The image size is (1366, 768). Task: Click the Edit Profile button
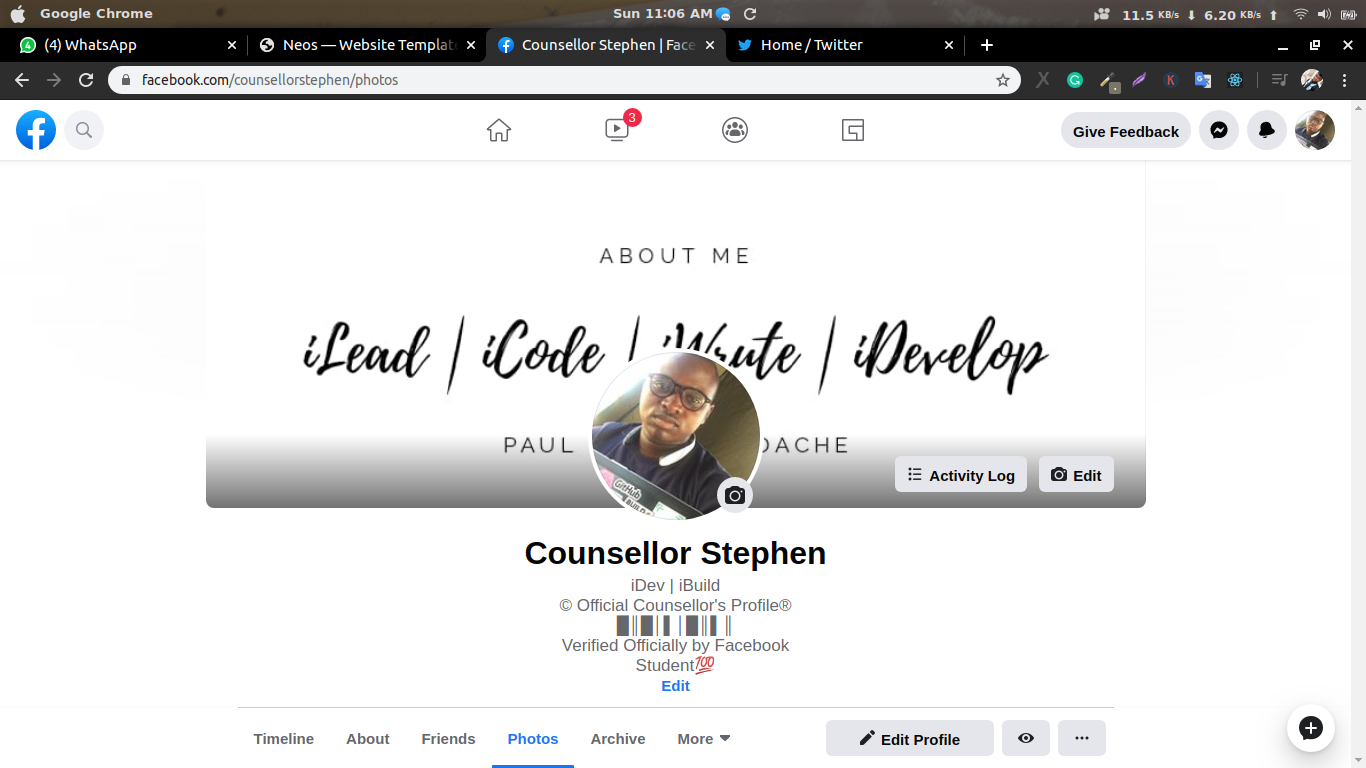tap(910, 738)
